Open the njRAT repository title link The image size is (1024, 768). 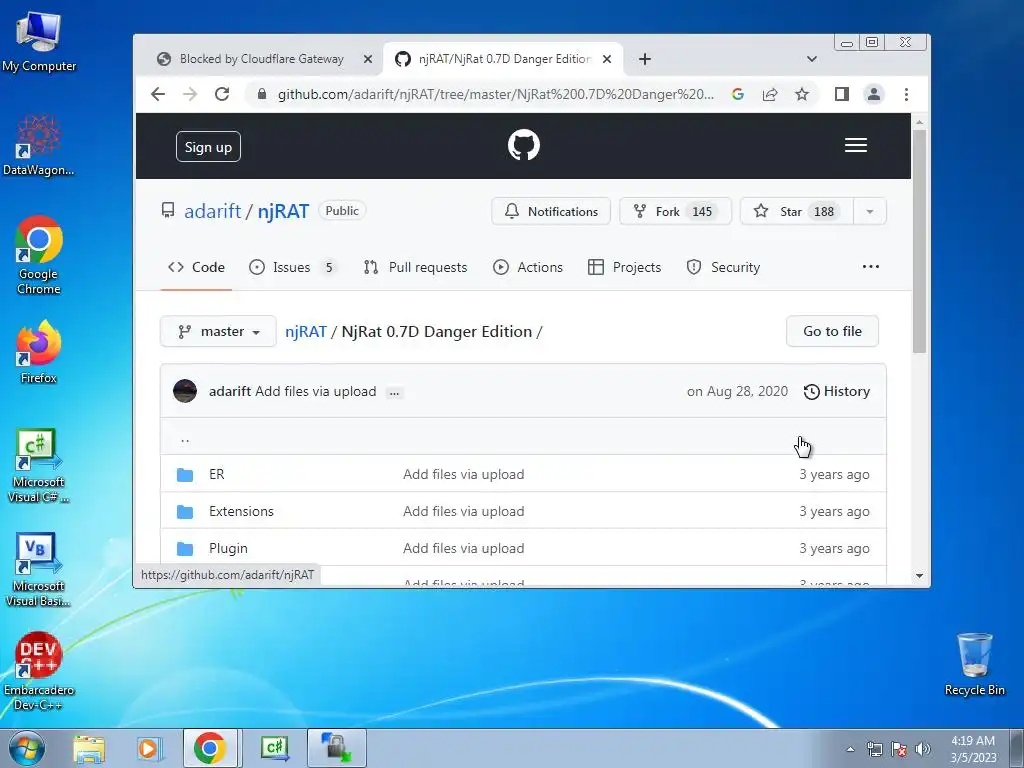(x=283, y=212)
